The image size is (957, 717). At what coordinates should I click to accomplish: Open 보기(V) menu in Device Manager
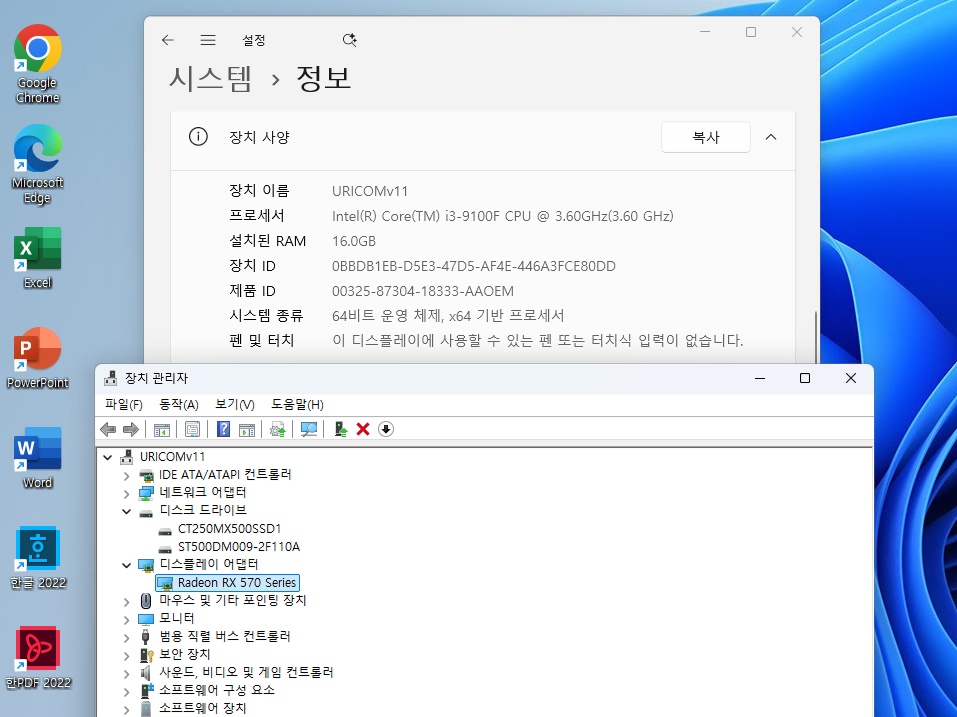pyautogui.click(x=234, y=405)
